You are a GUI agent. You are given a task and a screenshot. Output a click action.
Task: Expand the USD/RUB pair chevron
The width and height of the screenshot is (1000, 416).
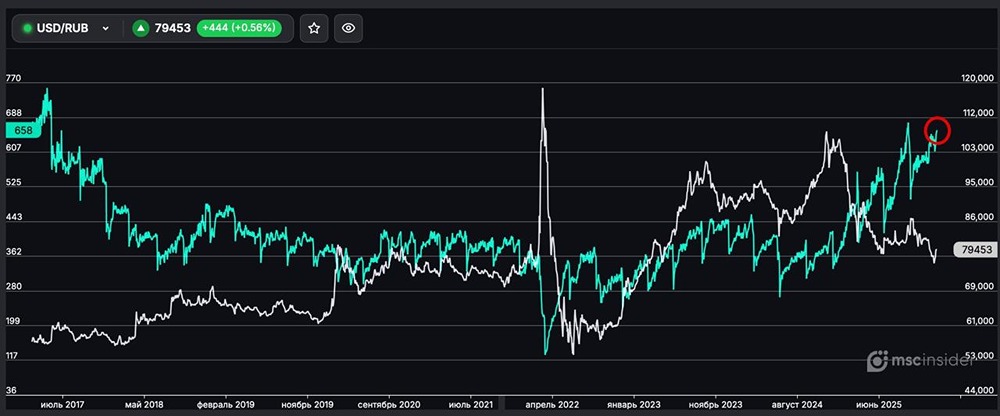[x=106, y=29]
